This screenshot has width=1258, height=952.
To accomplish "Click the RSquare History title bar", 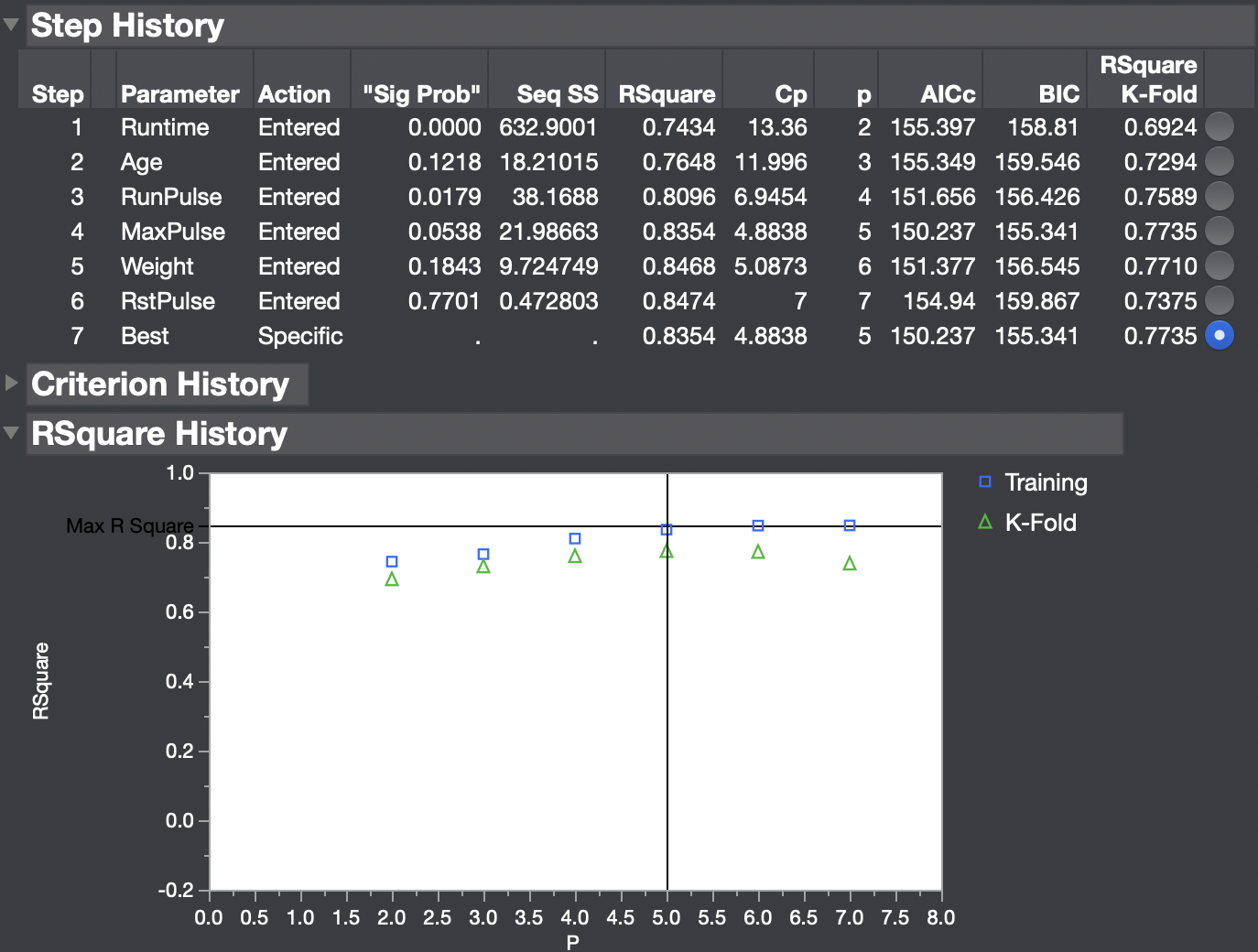I will coord(158,433).
